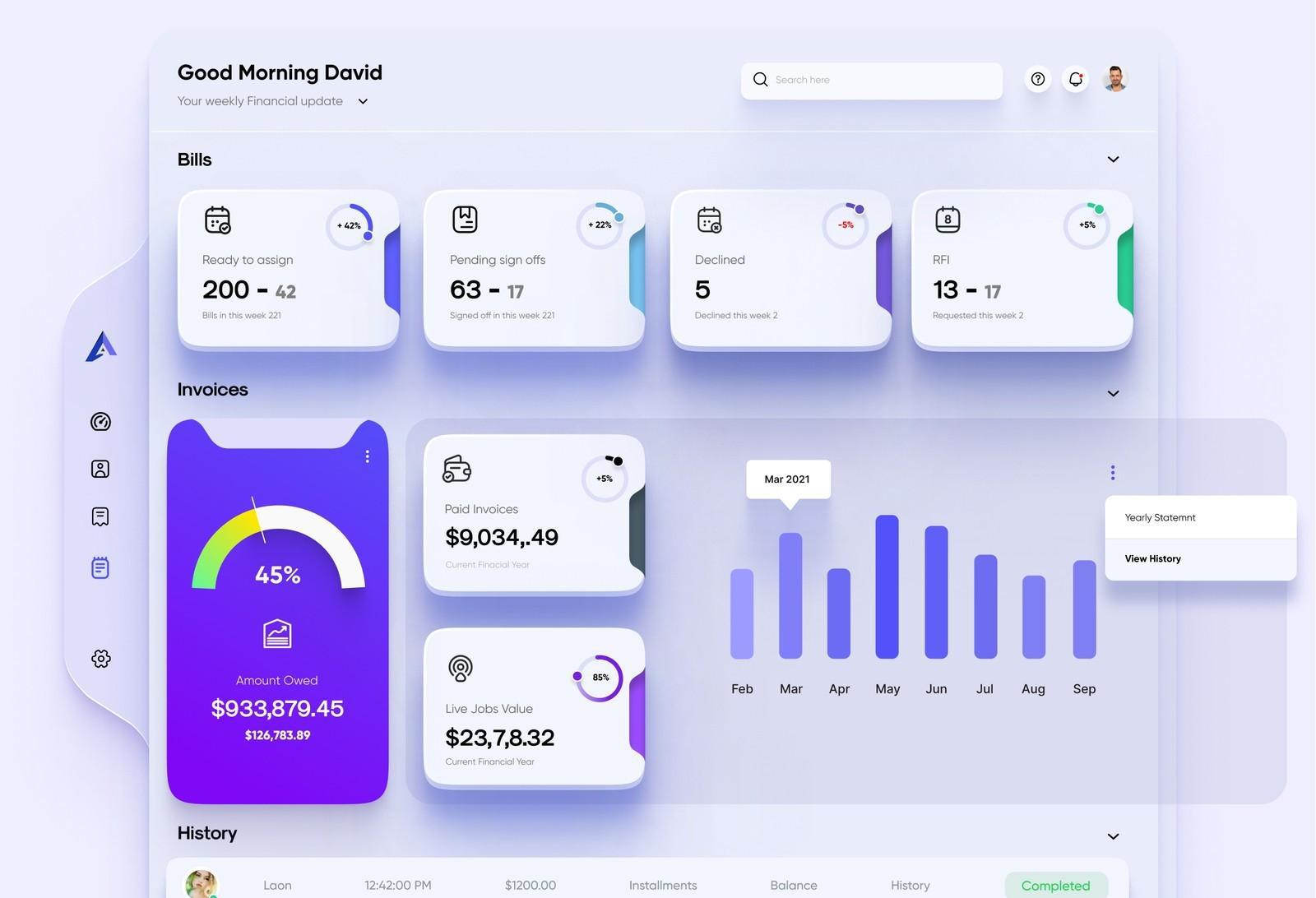
Task: Open settings gear in sidebar
Action: click(100, 659)
